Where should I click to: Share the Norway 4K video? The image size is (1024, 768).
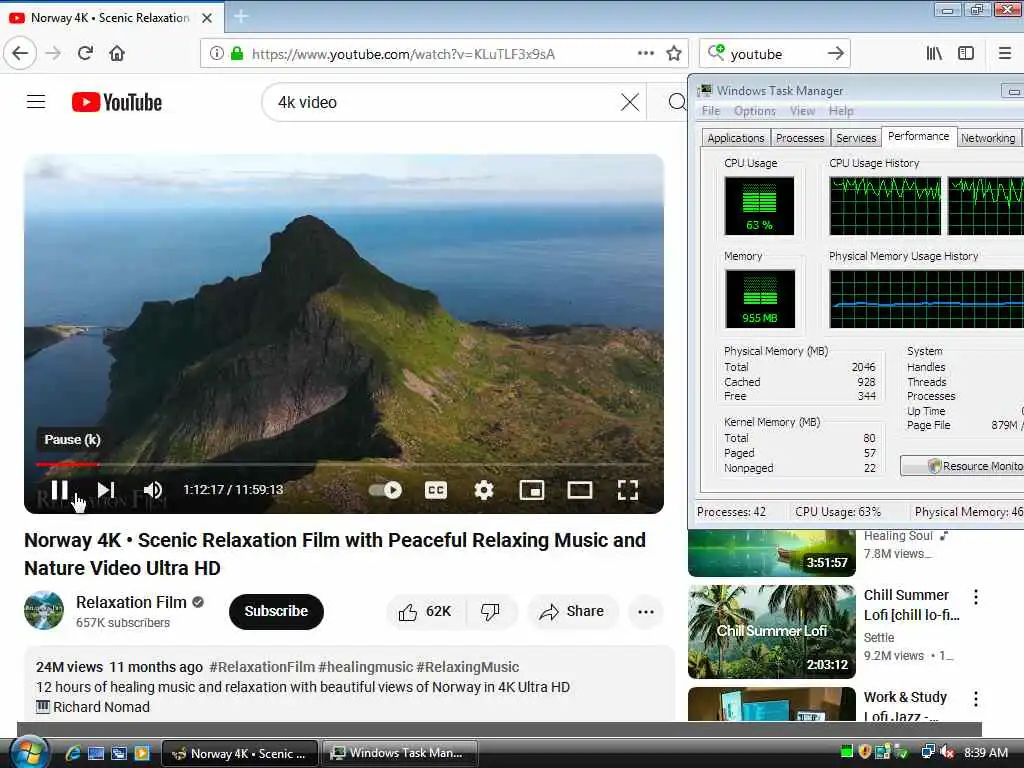coord(572,612)
